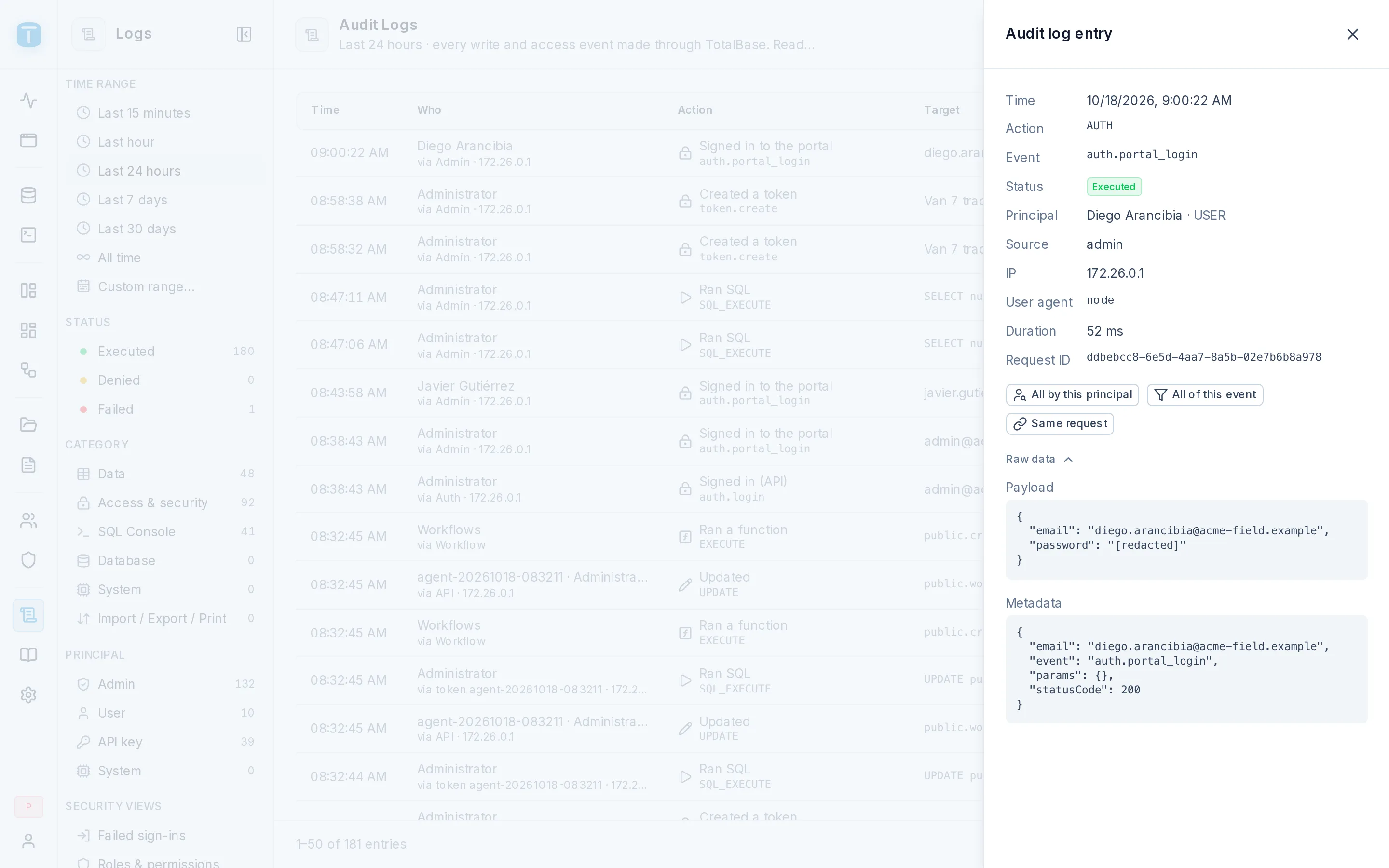
Task: Collapse the Logs sidebar panel icon
Action: point(244,34)
